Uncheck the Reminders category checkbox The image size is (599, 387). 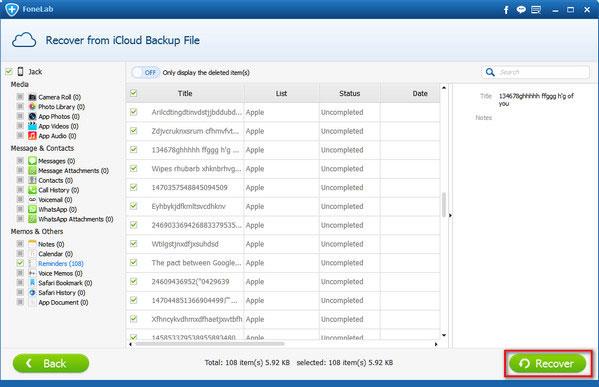click(20, 263)
